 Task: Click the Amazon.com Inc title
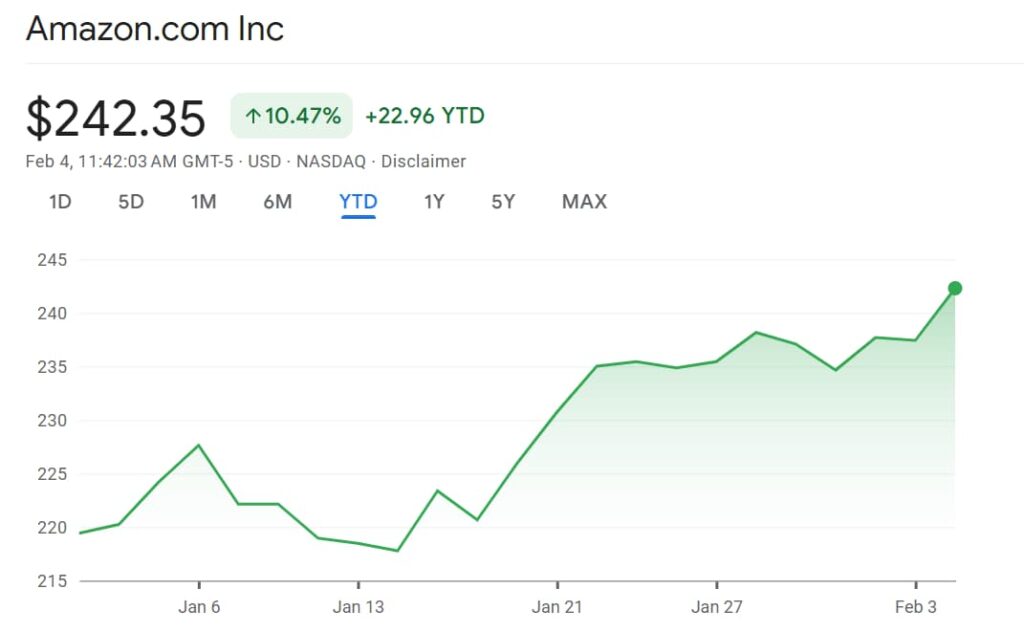(155, 28)
